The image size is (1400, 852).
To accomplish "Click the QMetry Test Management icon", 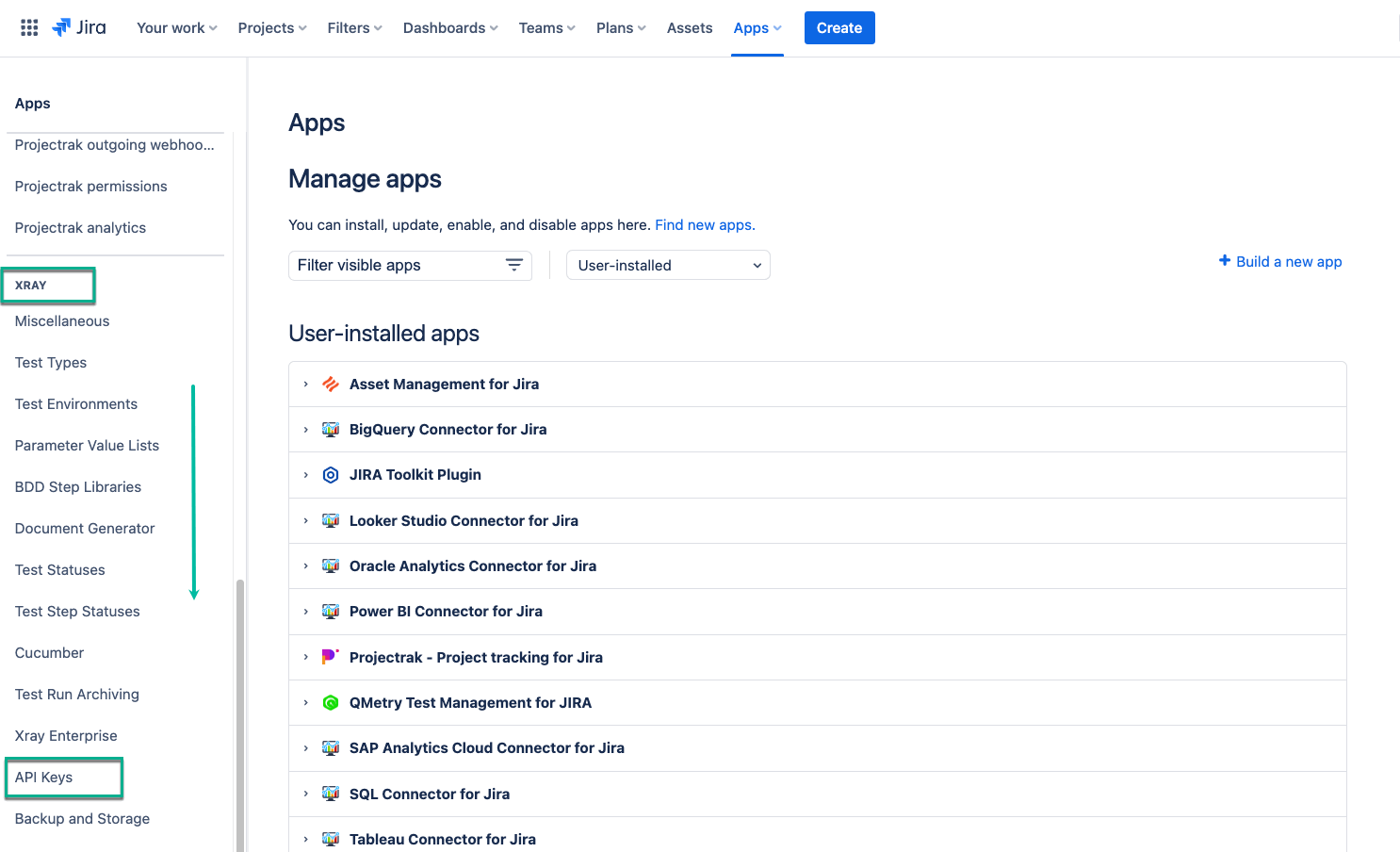I will click(x=331, y=703).
